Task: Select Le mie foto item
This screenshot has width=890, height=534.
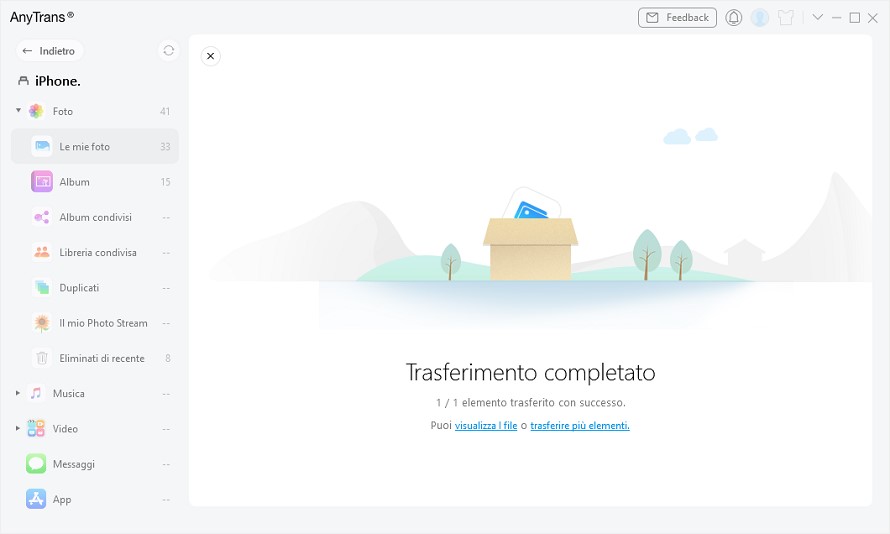Action: click(x=85, y=147)
